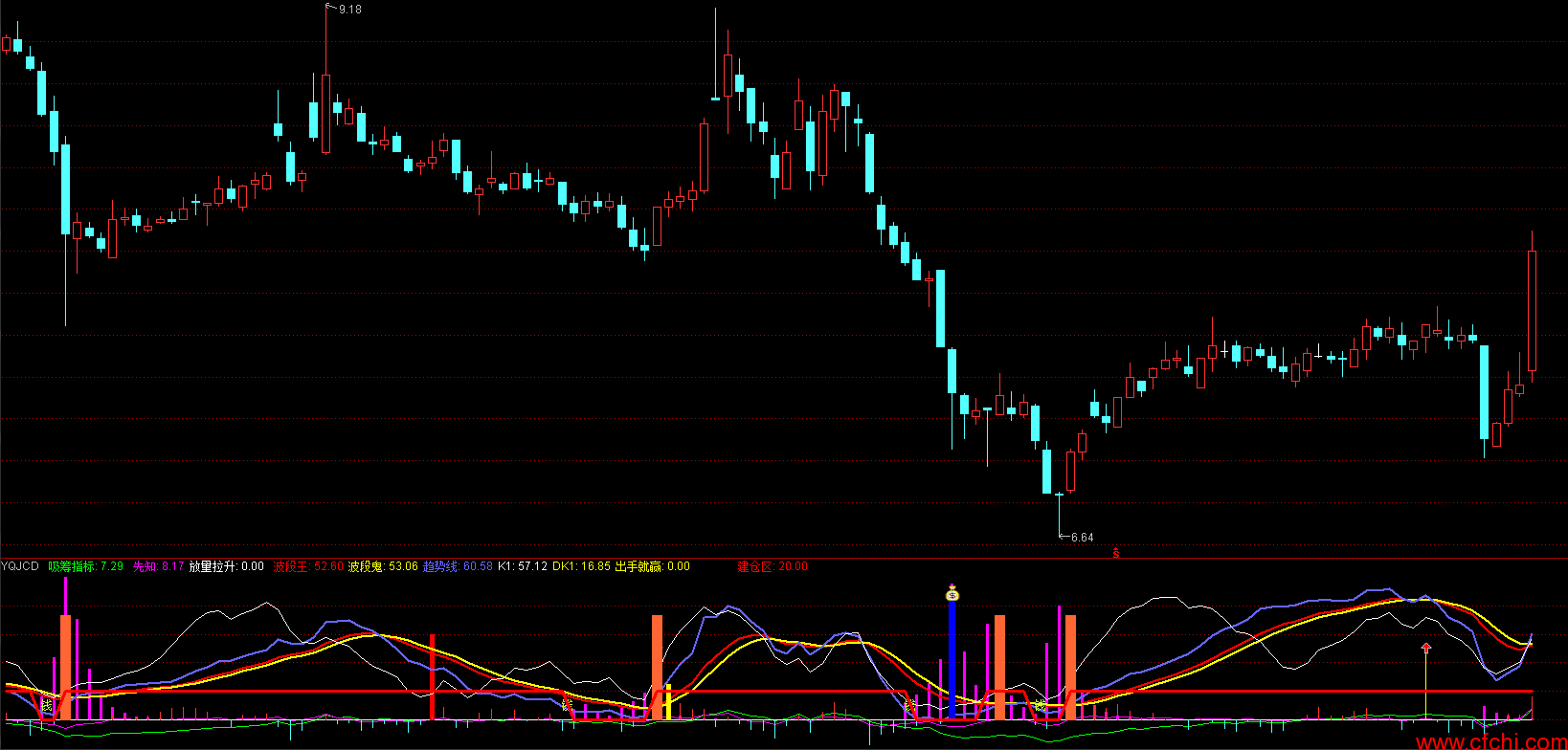Image resolution: width=1568 pixels, height=750 pixels.
Task: Click the 吸筹指标: 7.29 label
Action: (x=86, y=566)
